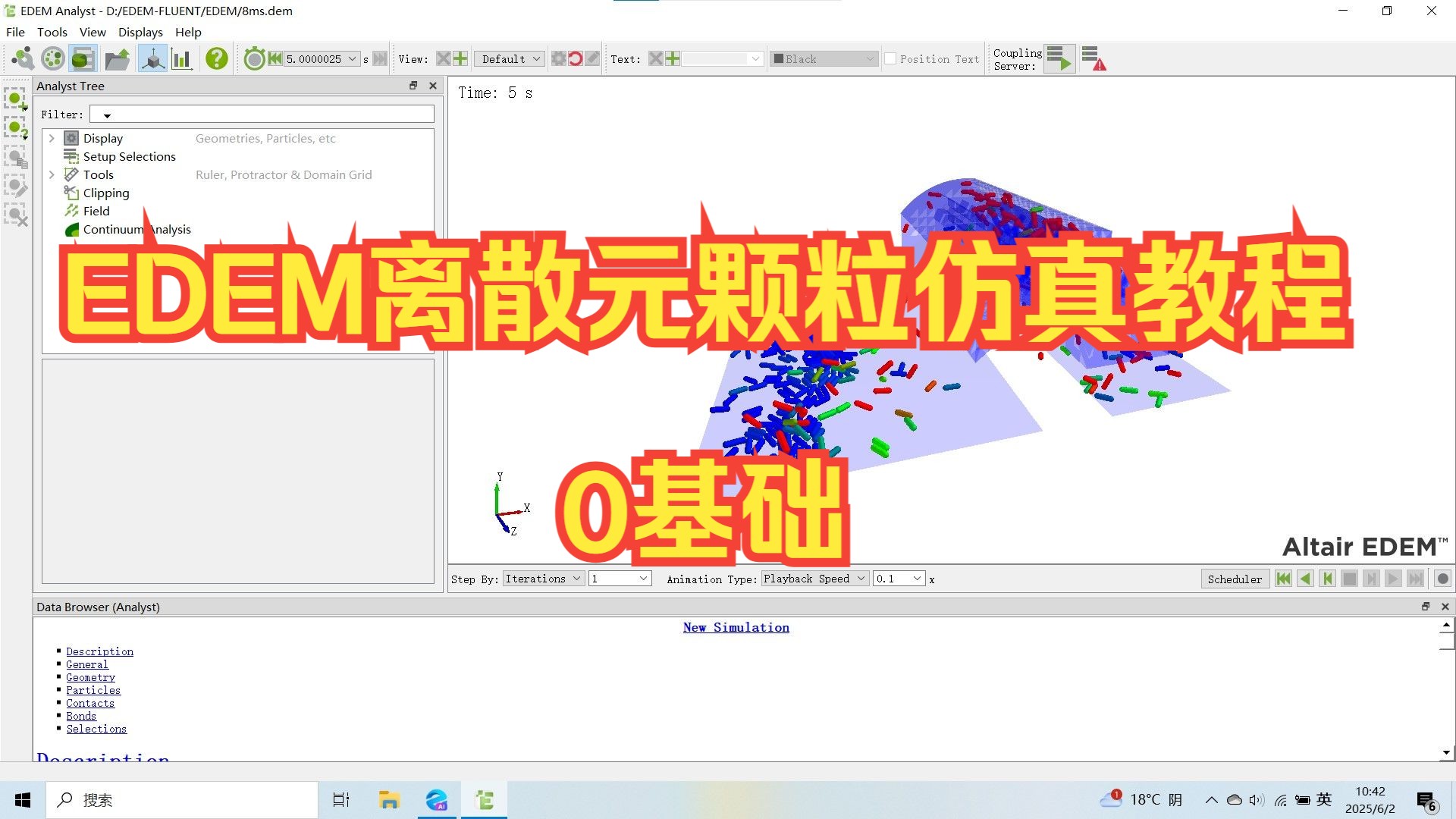Enable the Position Text checkbox
This screenshot has width=1456, height=819.
pyautogui.click(x=890, y=58)
